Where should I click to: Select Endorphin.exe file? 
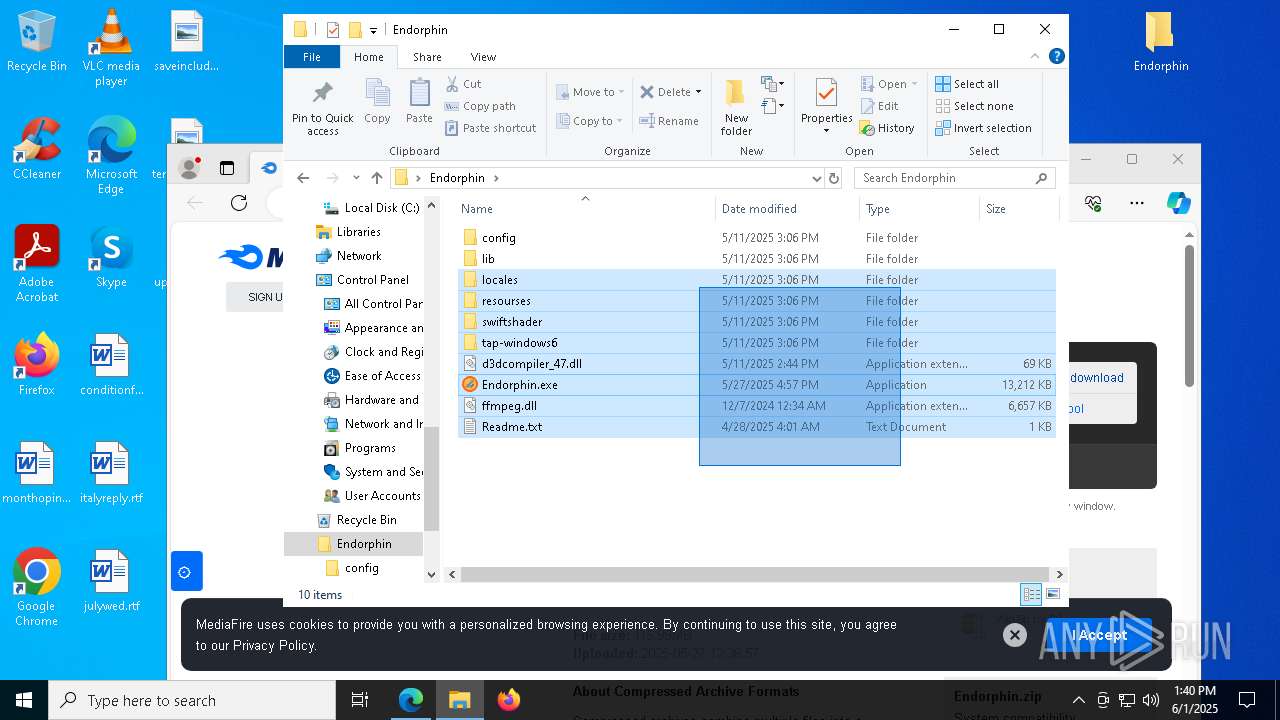click(x=757, y=385)
